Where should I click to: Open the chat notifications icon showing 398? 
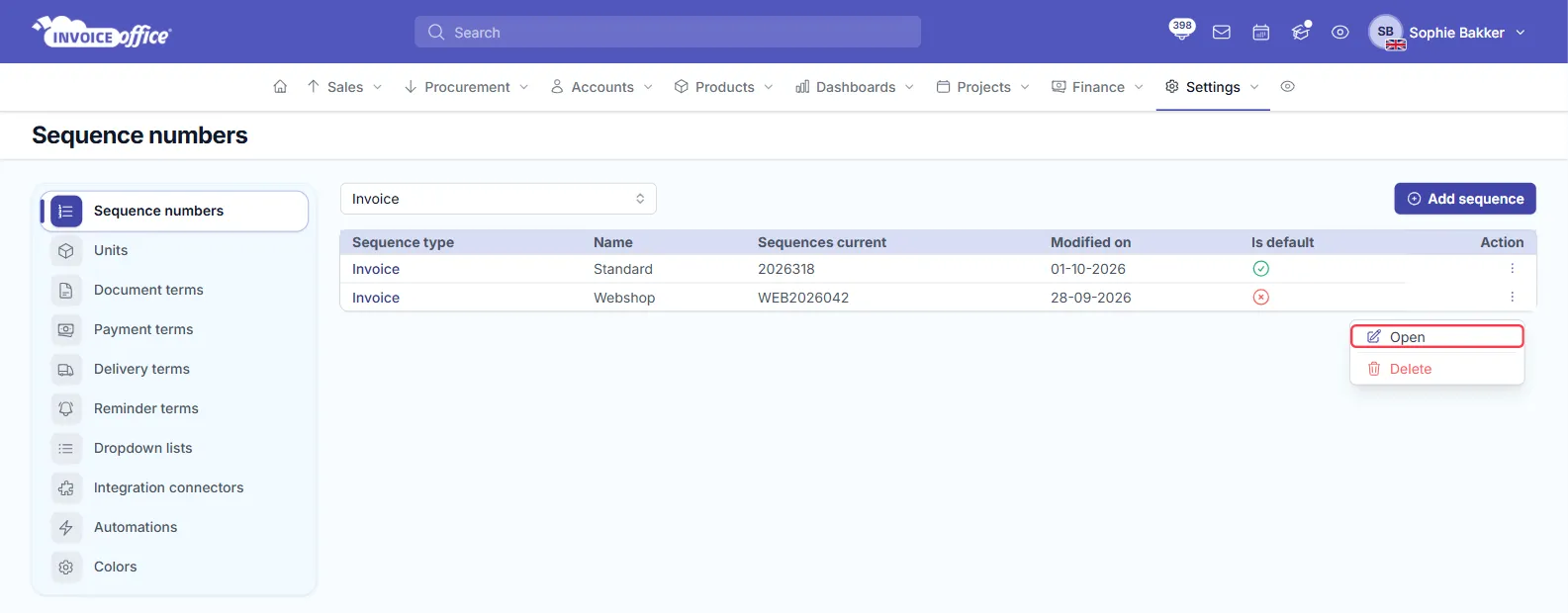click(x=1181, y=30)
